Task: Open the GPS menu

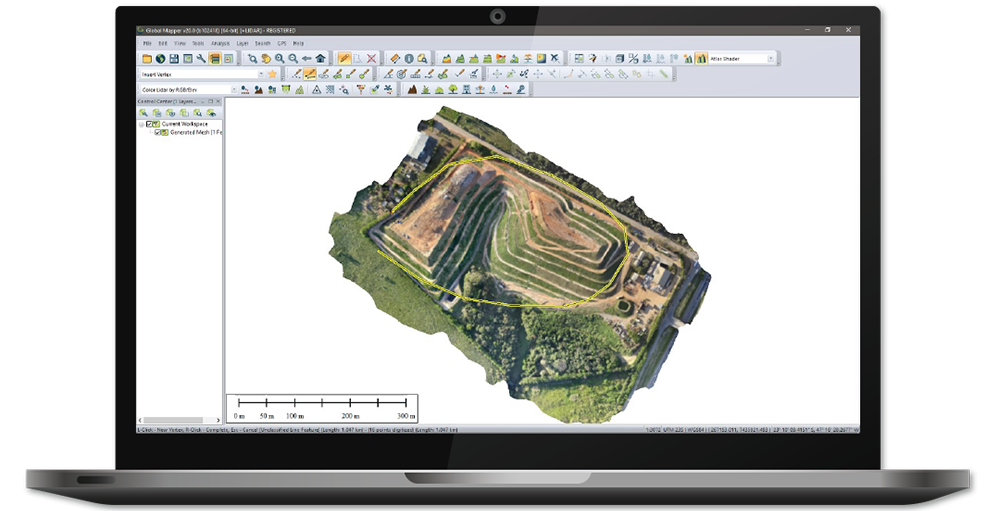Action: (282, 43)
